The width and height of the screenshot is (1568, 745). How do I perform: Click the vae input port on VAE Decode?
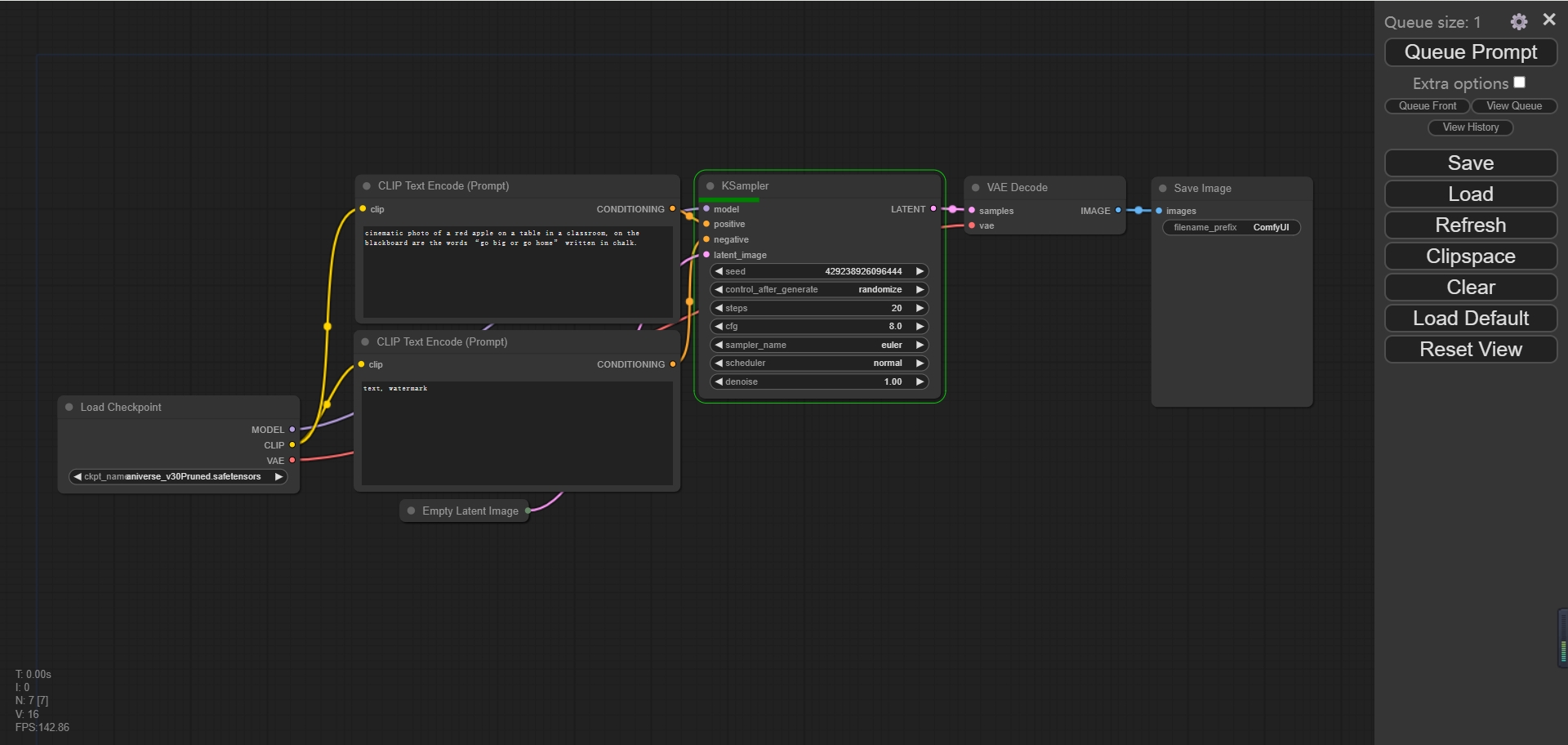972,226
